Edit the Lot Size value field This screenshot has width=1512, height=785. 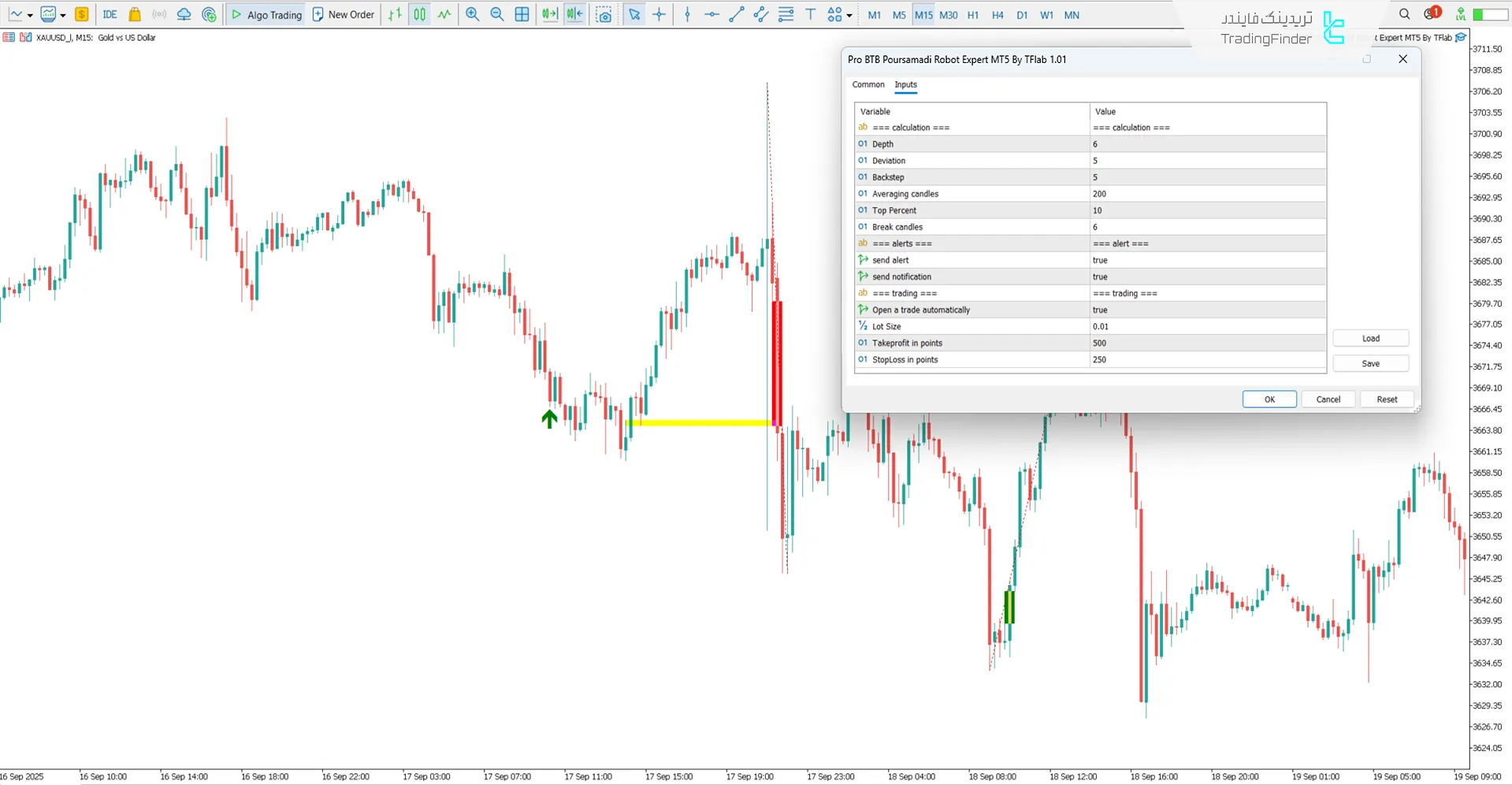(1207, 326)
